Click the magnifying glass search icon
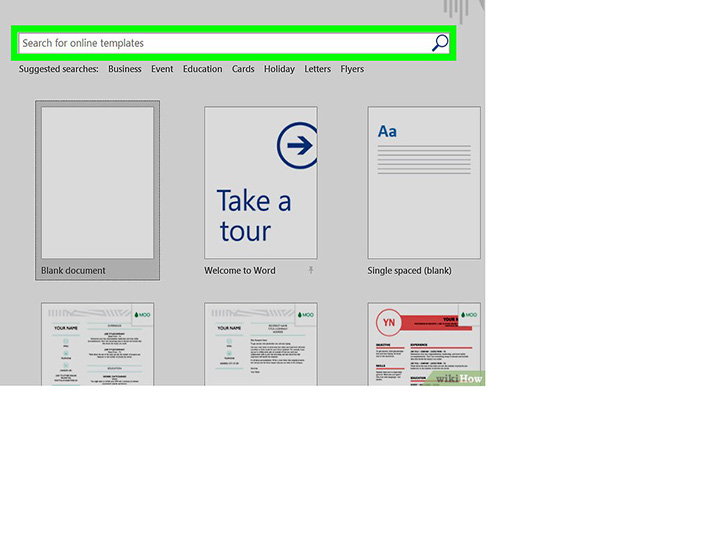The width and height of the screenshot is (728, 546). click(440, 43)
